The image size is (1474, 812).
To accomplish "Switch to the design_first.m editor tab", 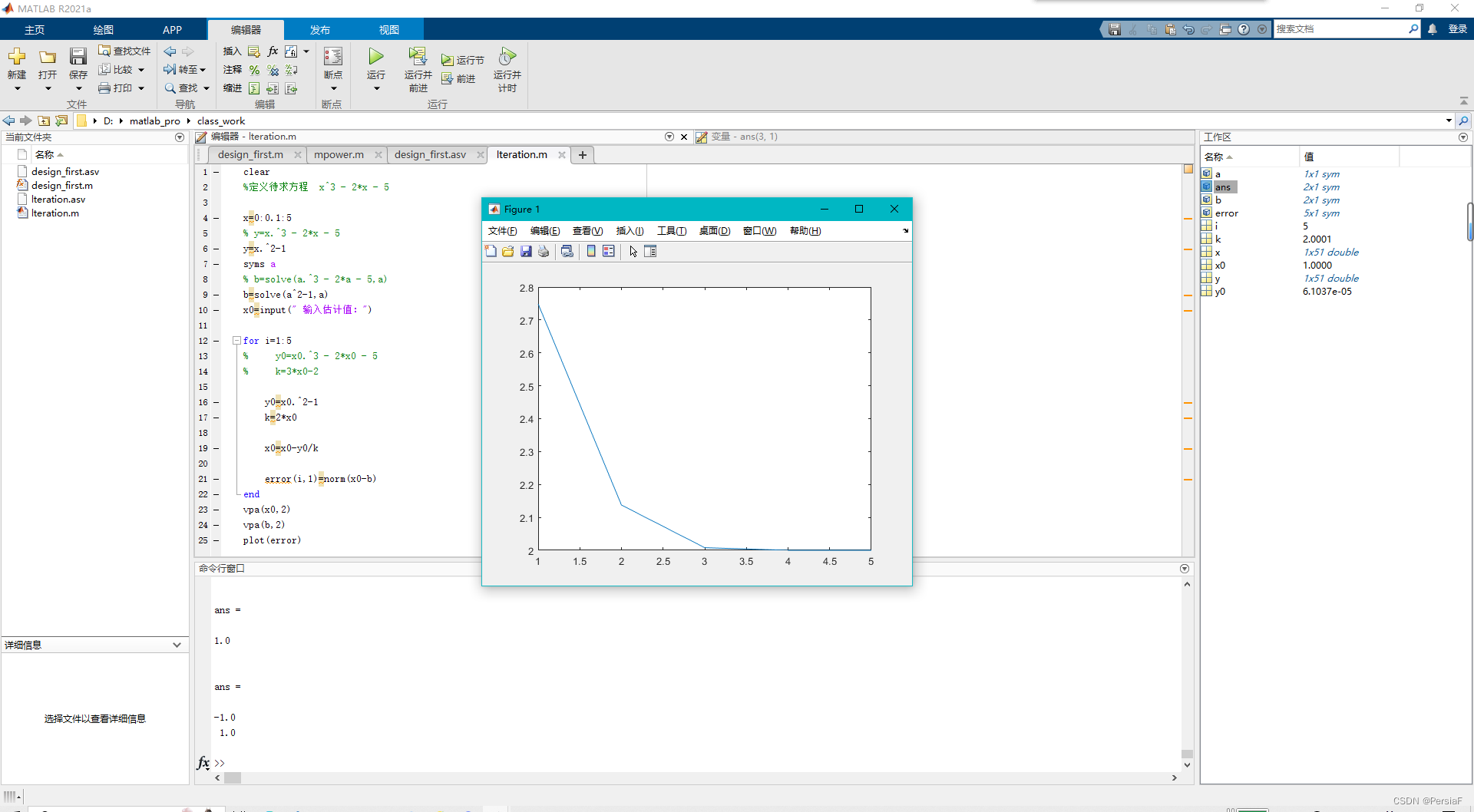I will pyautogui.click(x=250, y=154).
